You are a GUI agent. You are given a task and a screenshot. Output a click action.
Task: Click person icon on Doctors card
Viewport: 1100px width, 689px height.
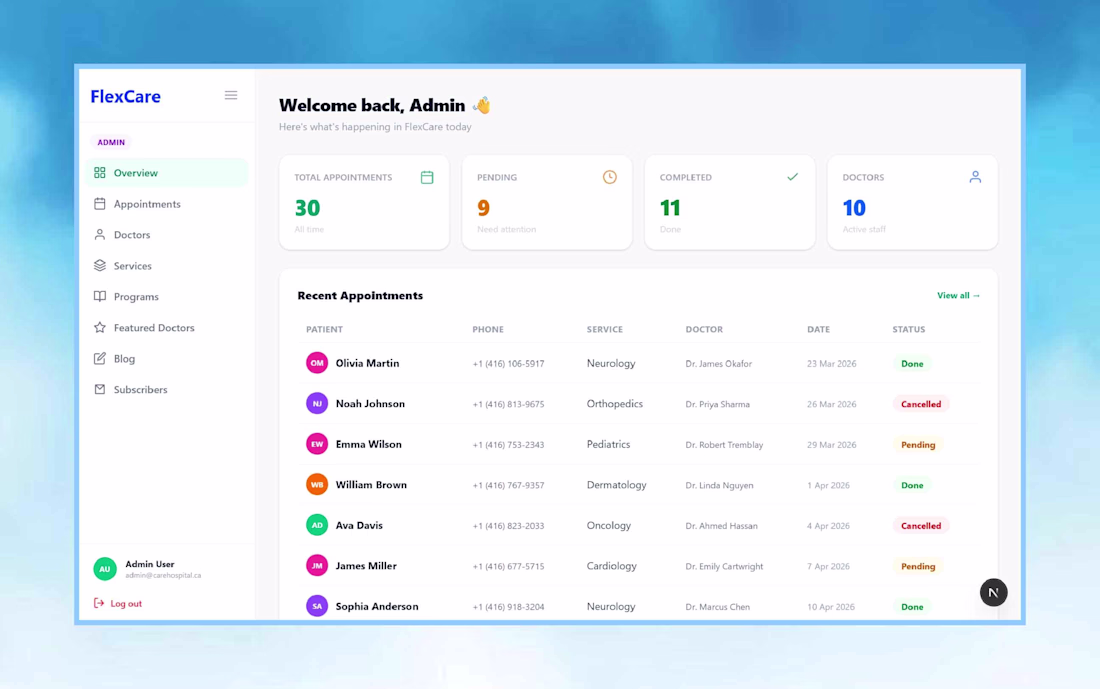pyautogui.click(x=975, y=177)
